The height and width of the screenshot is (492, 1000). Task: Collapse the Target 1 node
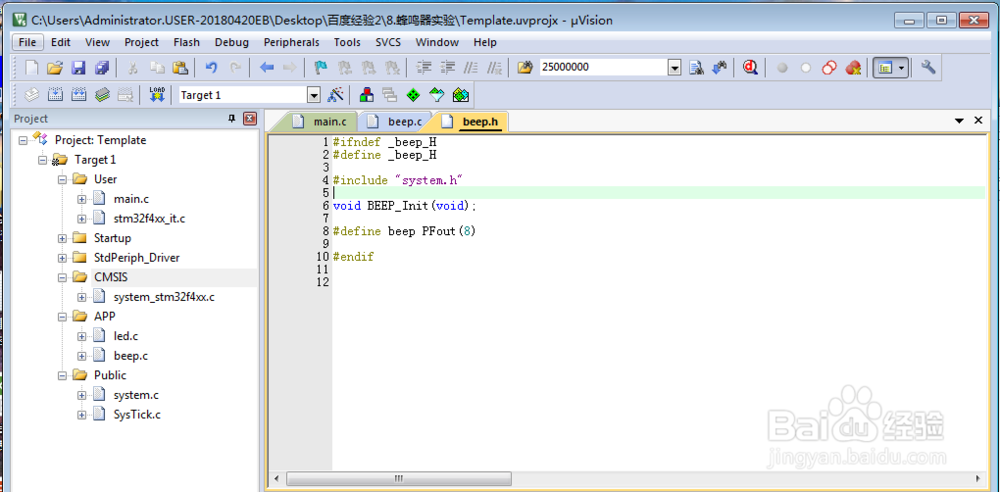42,160
